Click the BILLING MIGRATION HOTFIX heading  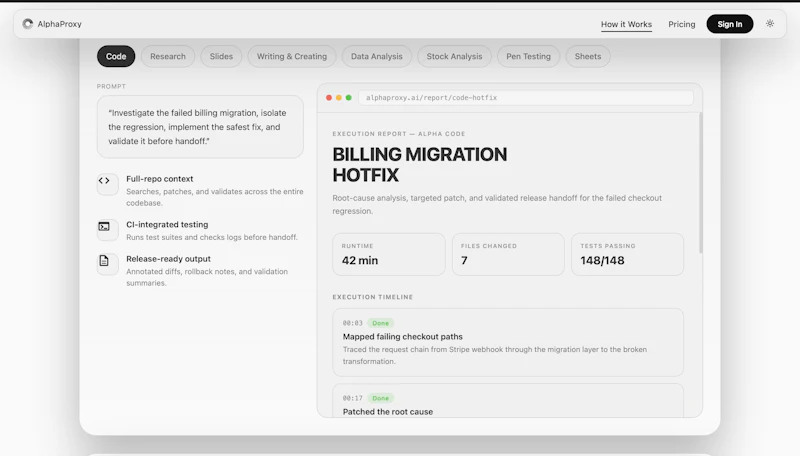(420, 164)
